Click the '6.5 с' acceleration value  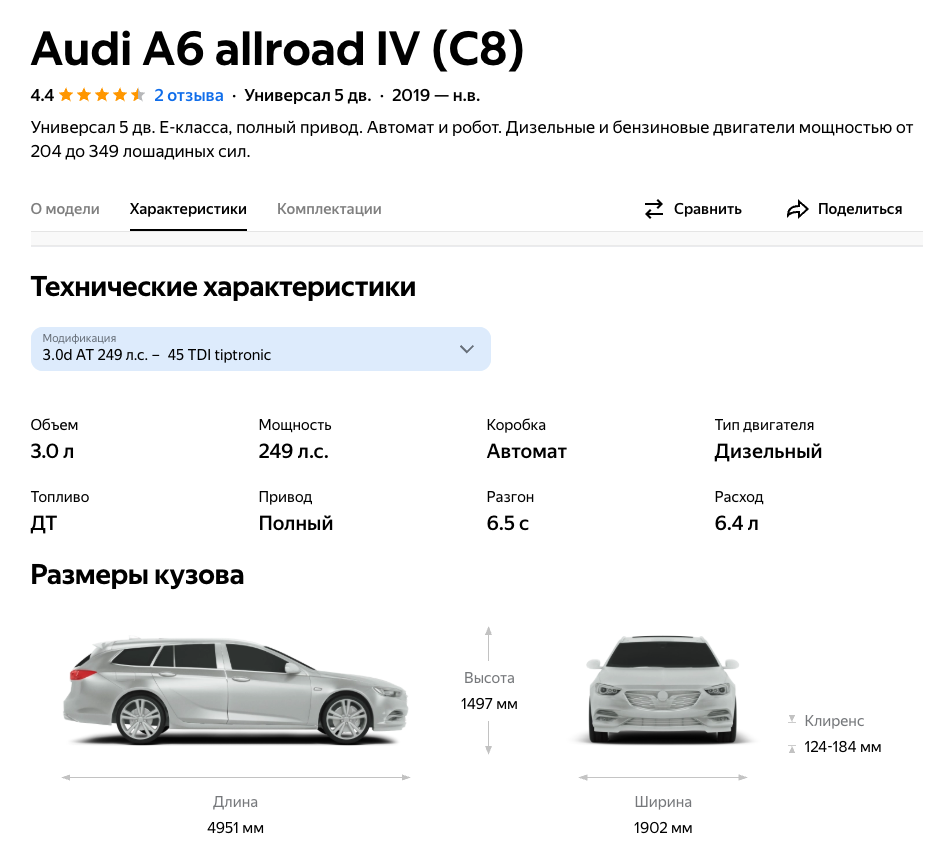508,524
